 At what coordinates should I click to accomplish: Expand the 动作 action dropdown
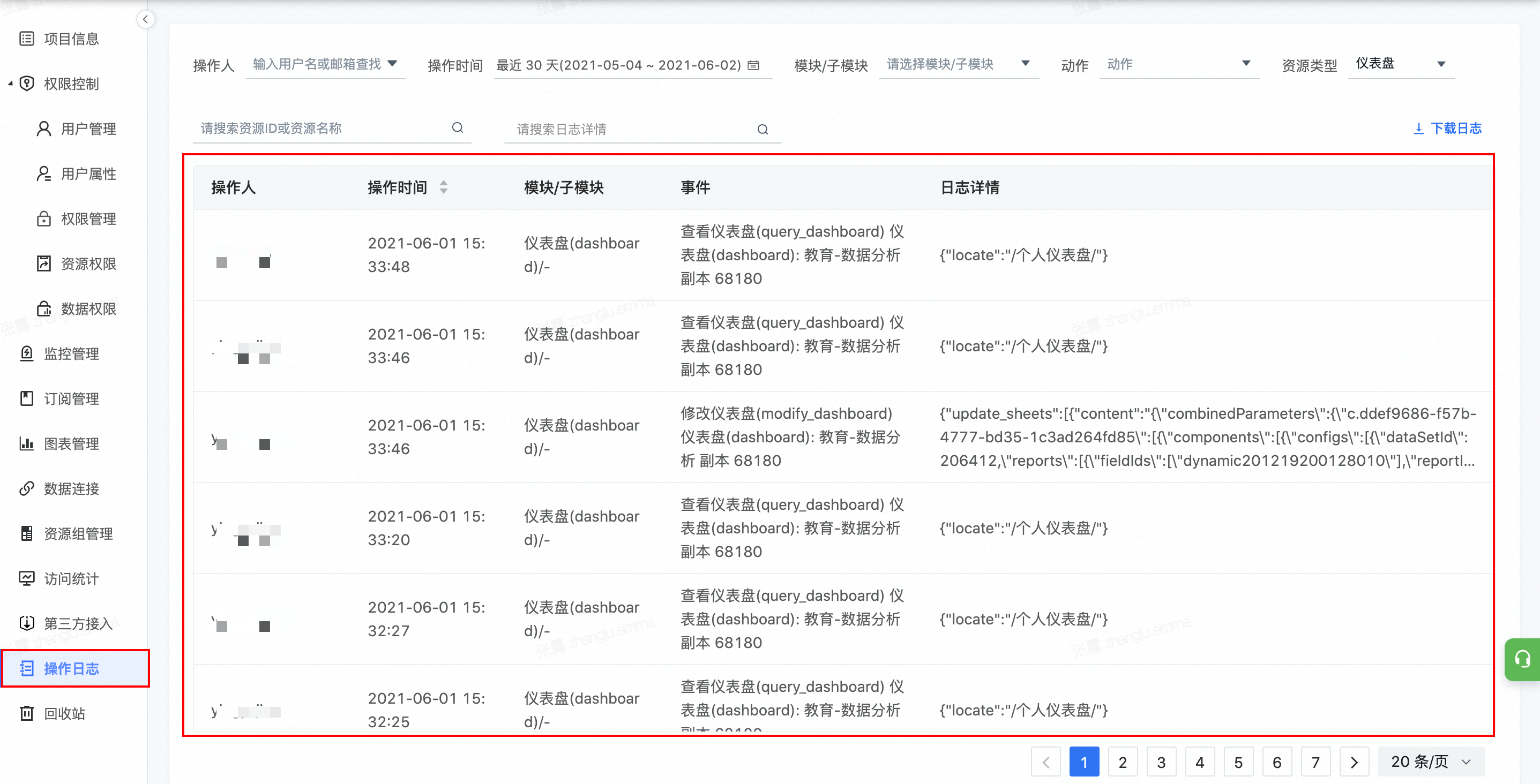[x=1178, y=64]
